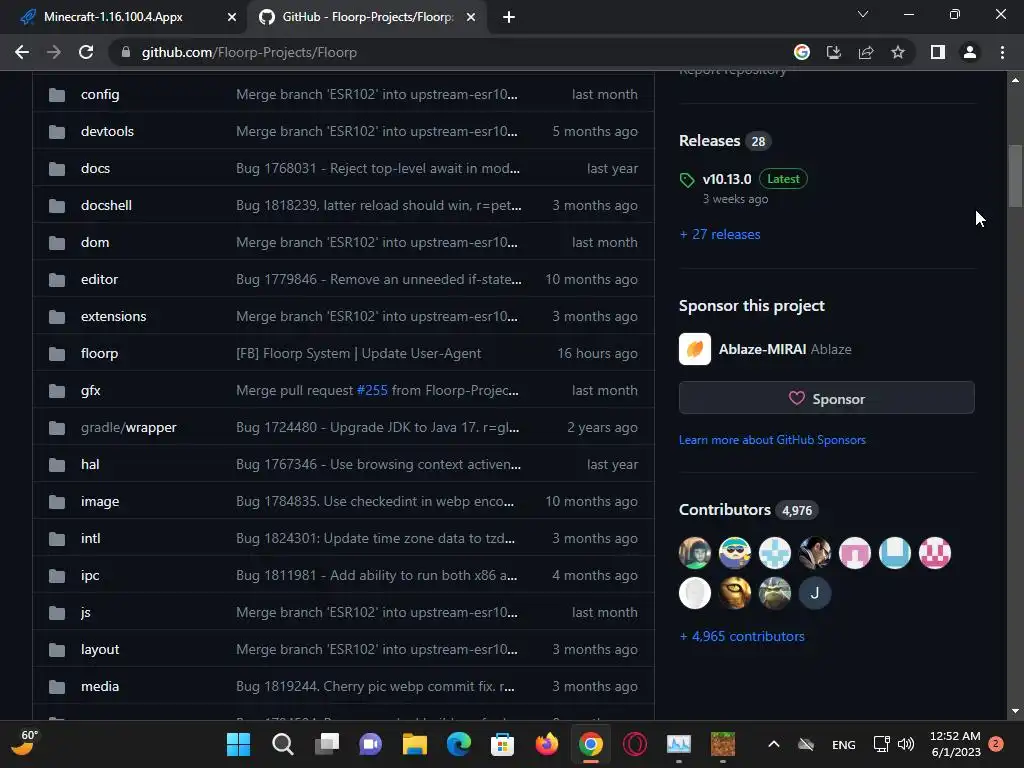Open a new browser tab
This screenshot has height=768, width=1024.
point(509,17)
